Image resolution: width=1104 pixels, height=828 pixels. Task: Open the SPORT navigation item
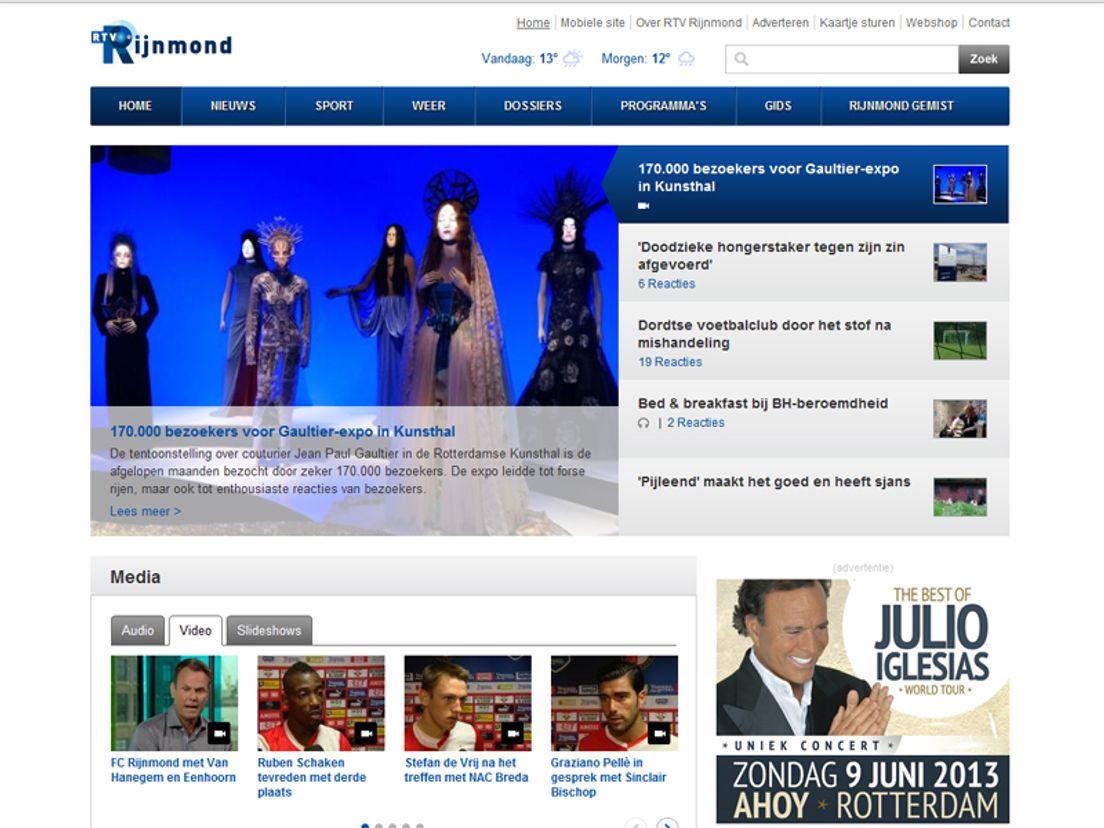334,106
